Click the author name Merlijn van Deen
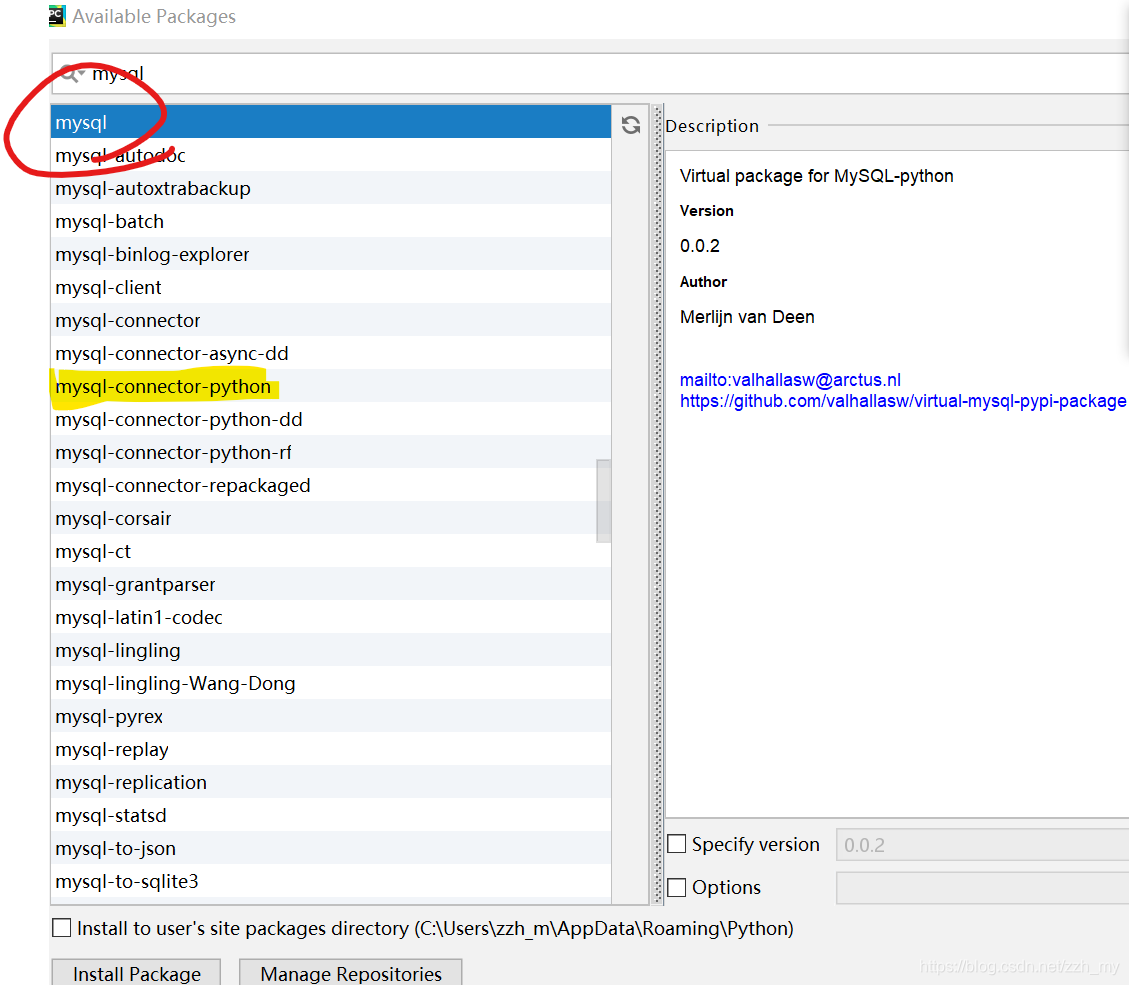The width and height of the screenshot is (1129, 985). click(x=747, y=318)
